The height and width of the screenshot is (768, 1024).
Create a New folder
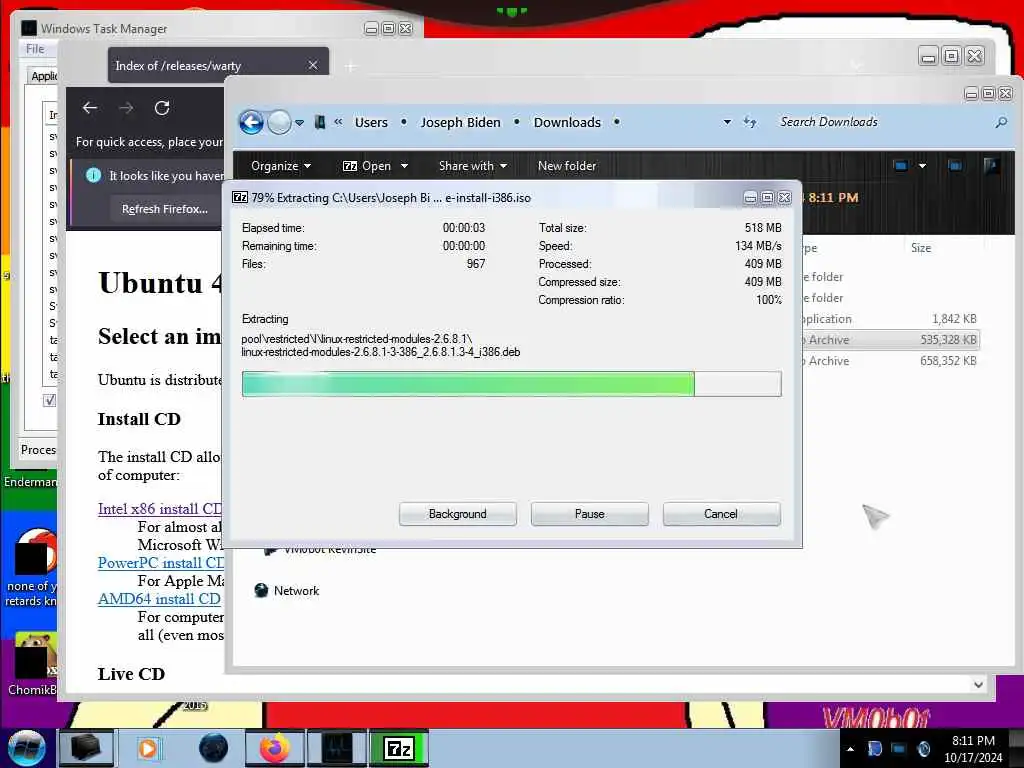[567, 166]
